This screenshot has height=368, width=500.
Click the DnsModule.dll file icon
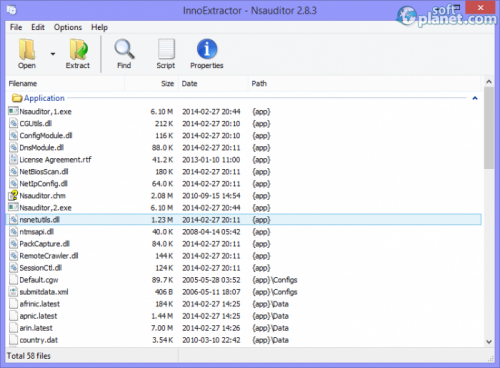(13, 147)
